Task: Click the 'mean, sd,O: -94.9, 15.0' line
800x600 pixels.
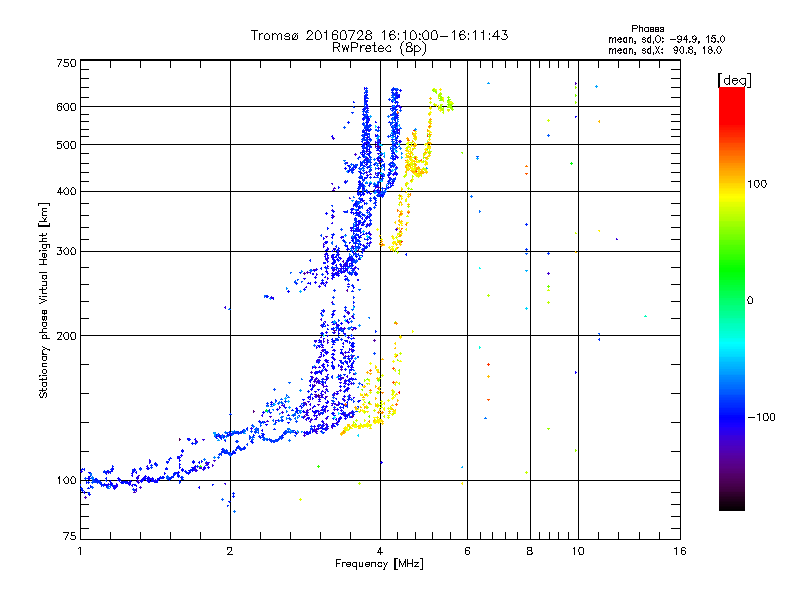Action: pos(666,39)
